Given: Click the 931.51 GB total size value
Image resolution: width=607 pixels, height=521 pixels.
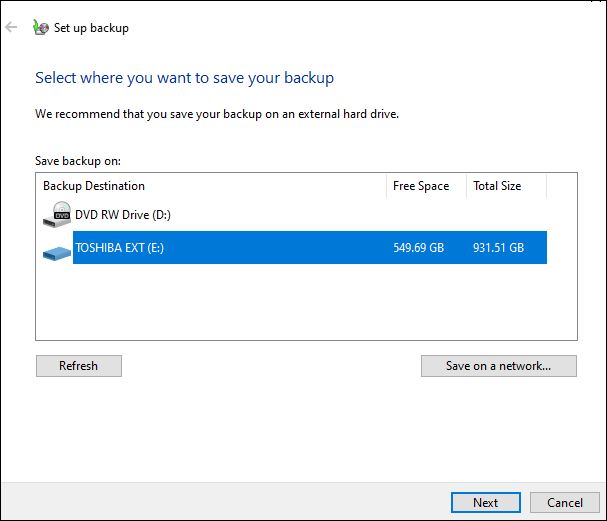Looking at the screenshot, I should [498, 248].
